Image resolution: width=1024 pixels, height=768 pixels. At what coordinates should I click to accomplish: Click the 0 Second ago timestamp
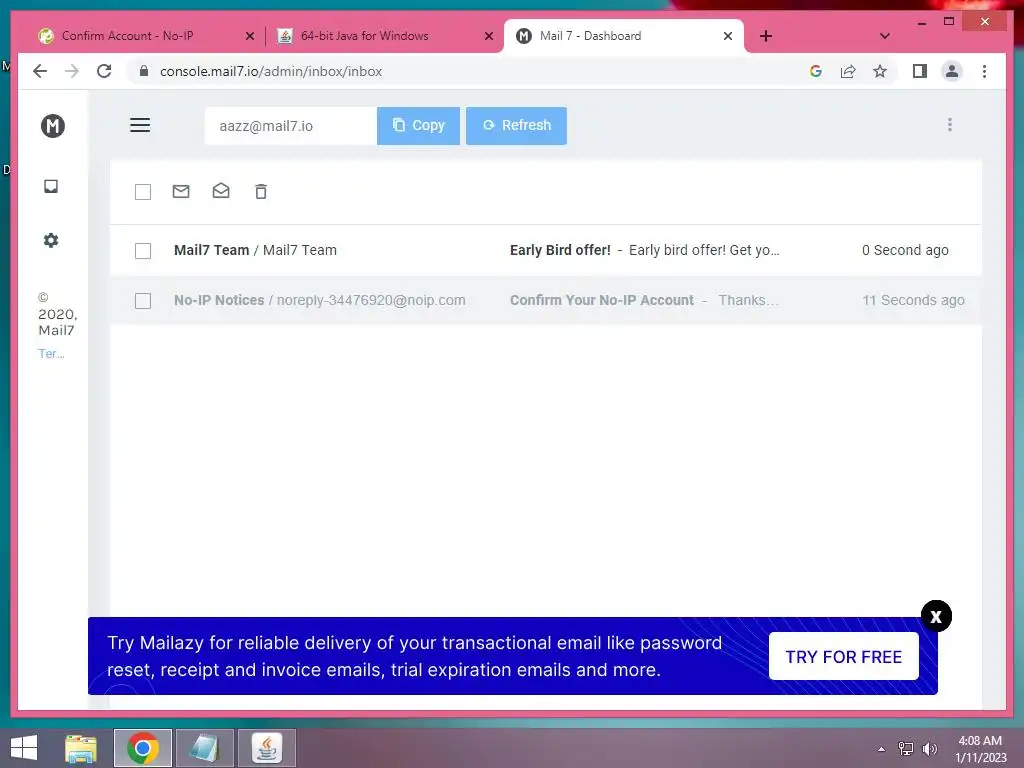coord(904,250)
